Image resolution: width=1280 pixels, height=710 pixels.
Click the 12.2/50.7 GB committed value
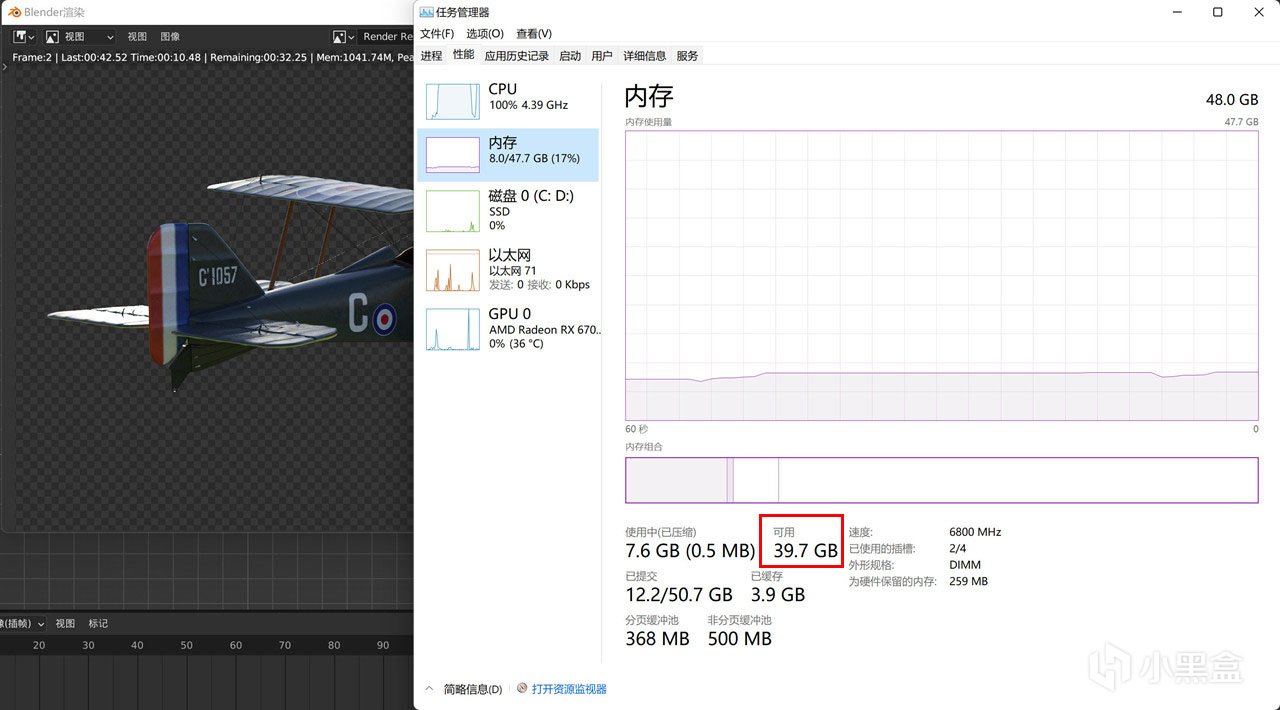tap(679, 595)
